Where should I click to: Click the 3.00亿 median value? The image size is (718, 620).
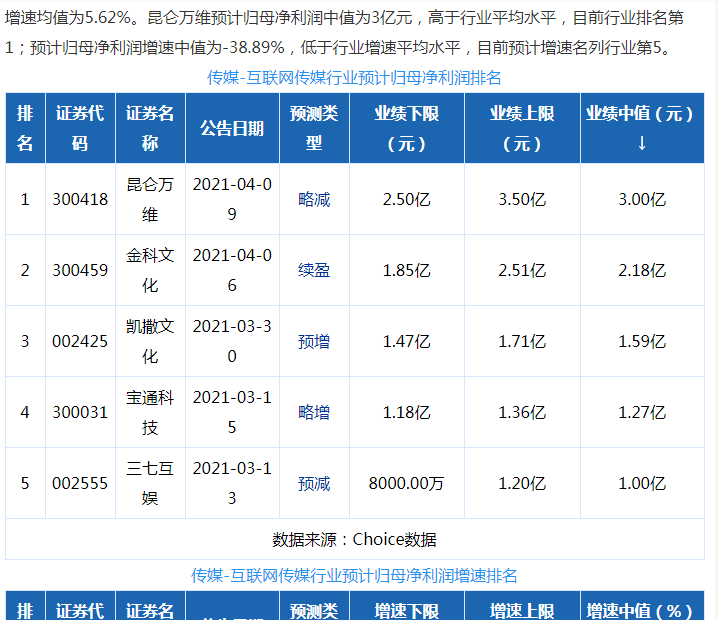642,200
